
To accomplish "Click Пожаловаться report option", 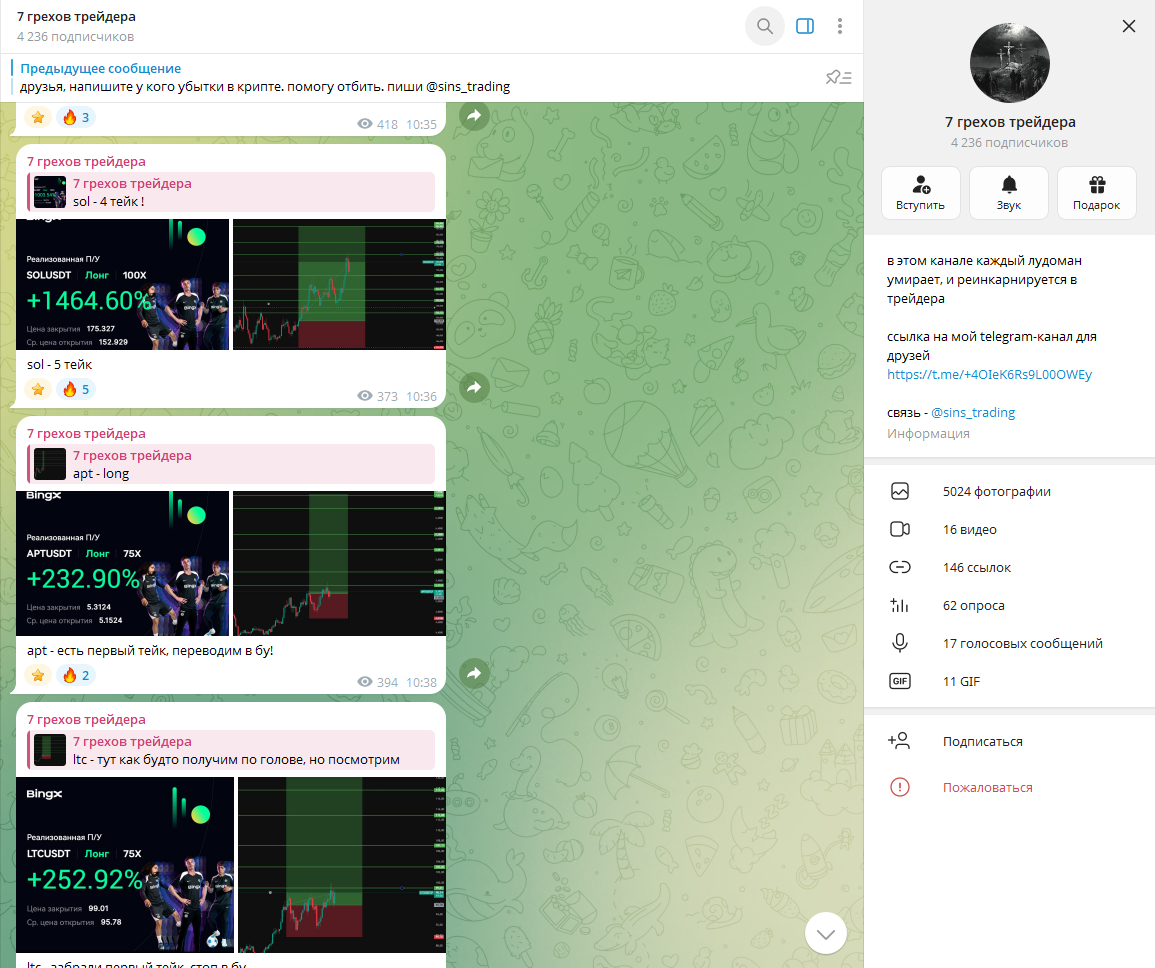I will pyautogui.click(x=1009, y=788).
